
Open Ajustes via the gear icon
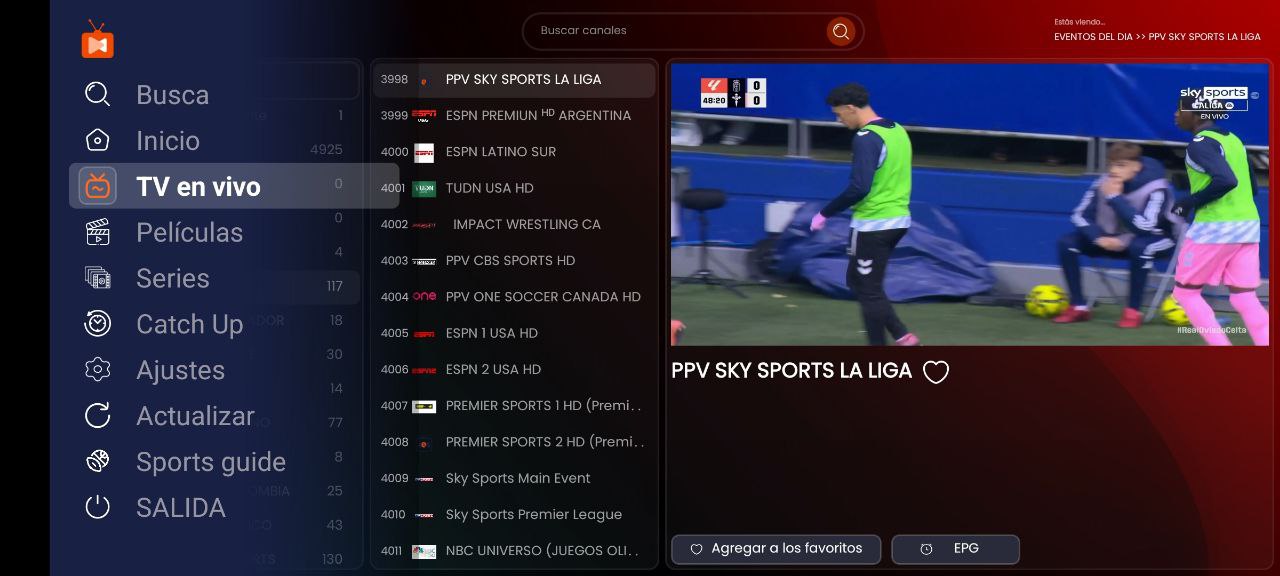click(97, 369)
